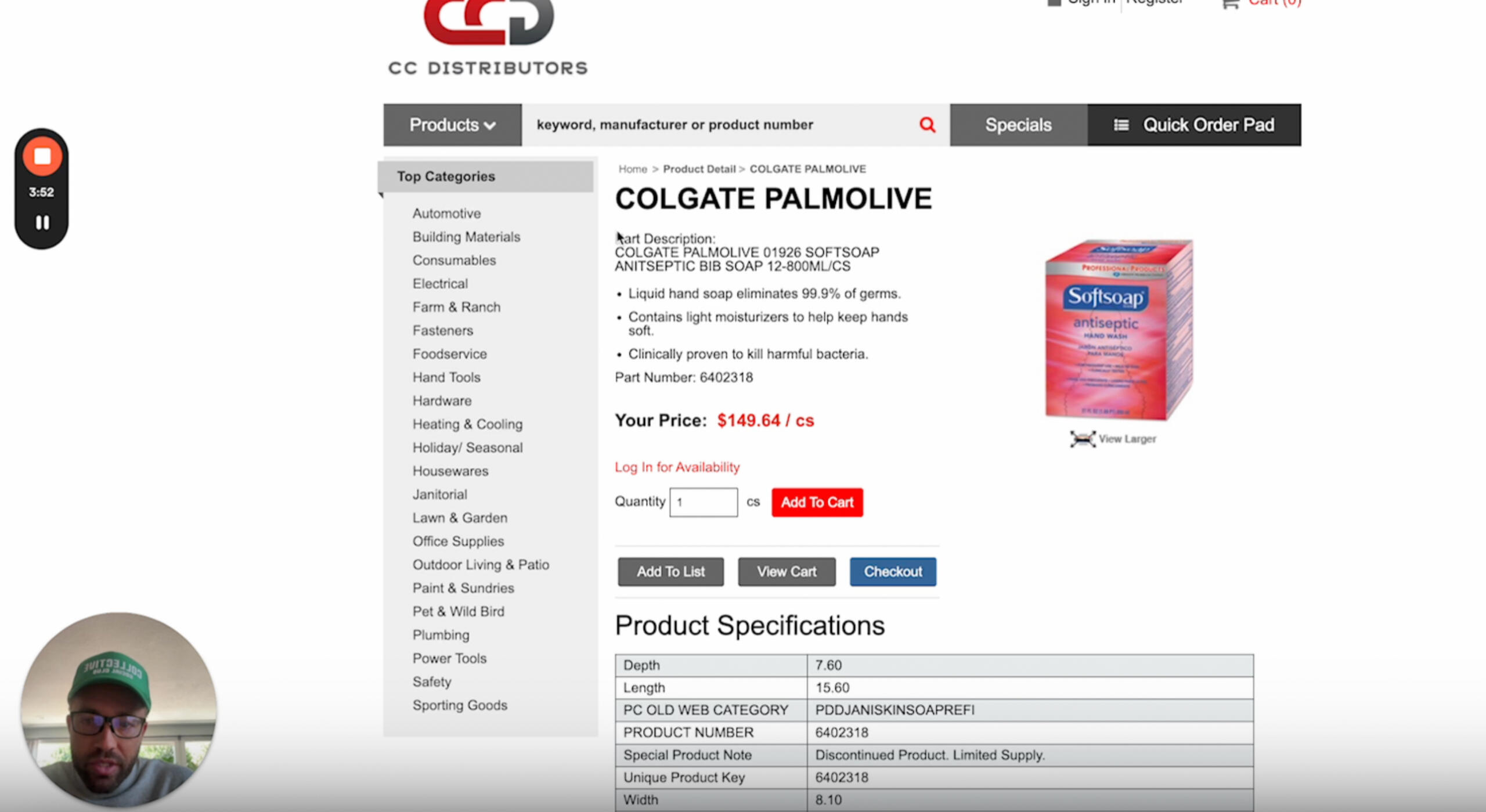Viewport: 1486px width, 812px height.
Task: Focus the Quantity input field
Action: click(704, 502)
